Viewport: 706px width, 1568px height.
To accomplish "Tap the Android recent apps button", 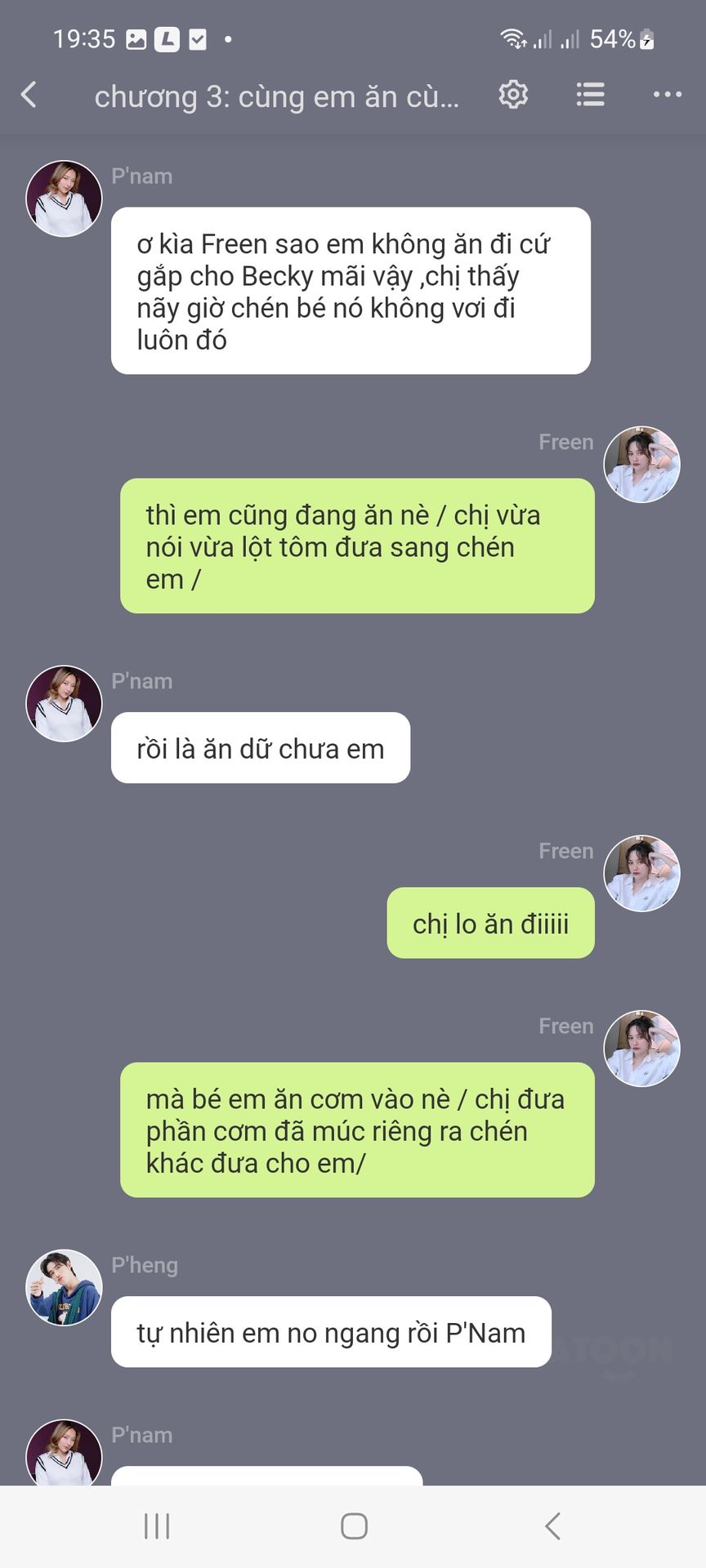I will 157,1526.
